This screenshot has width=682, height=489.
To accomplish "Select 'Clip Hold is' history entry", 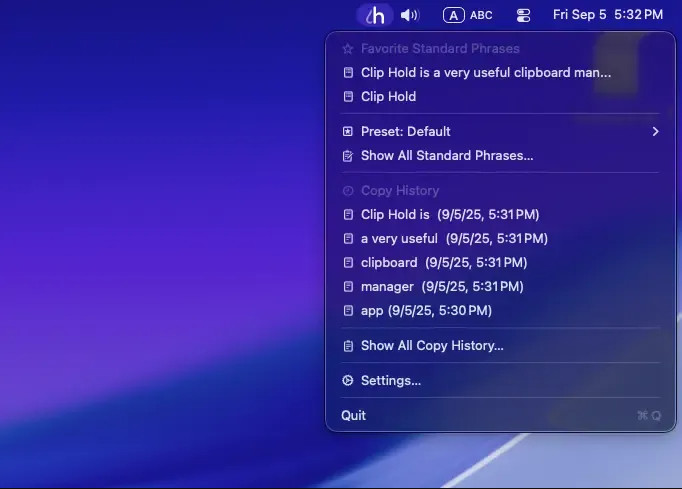I will 501,214.
